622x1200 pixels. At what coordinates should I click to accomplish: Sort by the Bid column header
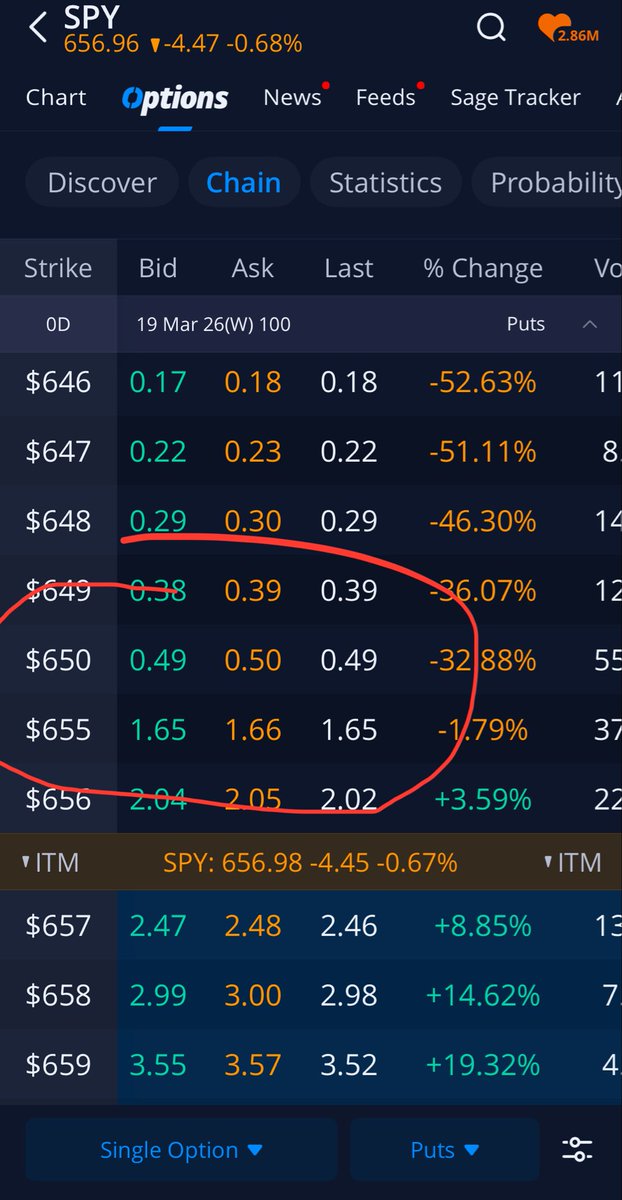(x=158, y=268)
